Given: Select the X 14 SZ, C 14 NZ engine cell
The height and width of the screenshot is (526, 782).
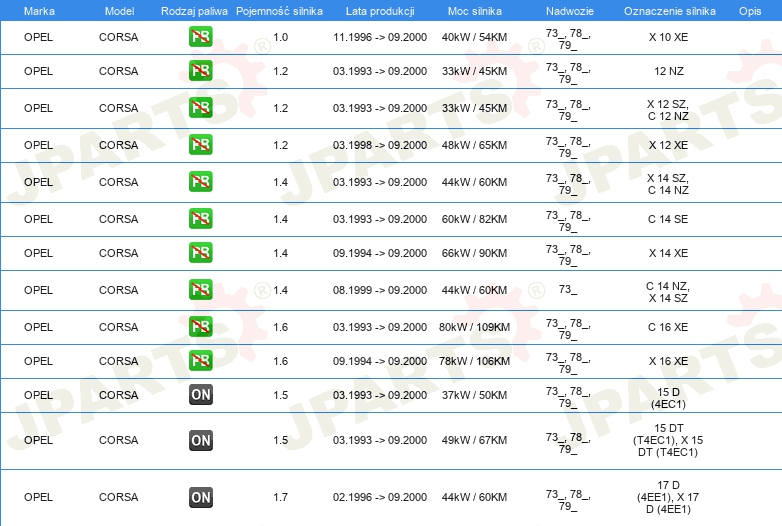Looking at the screenshot, I should click(668, 184).
